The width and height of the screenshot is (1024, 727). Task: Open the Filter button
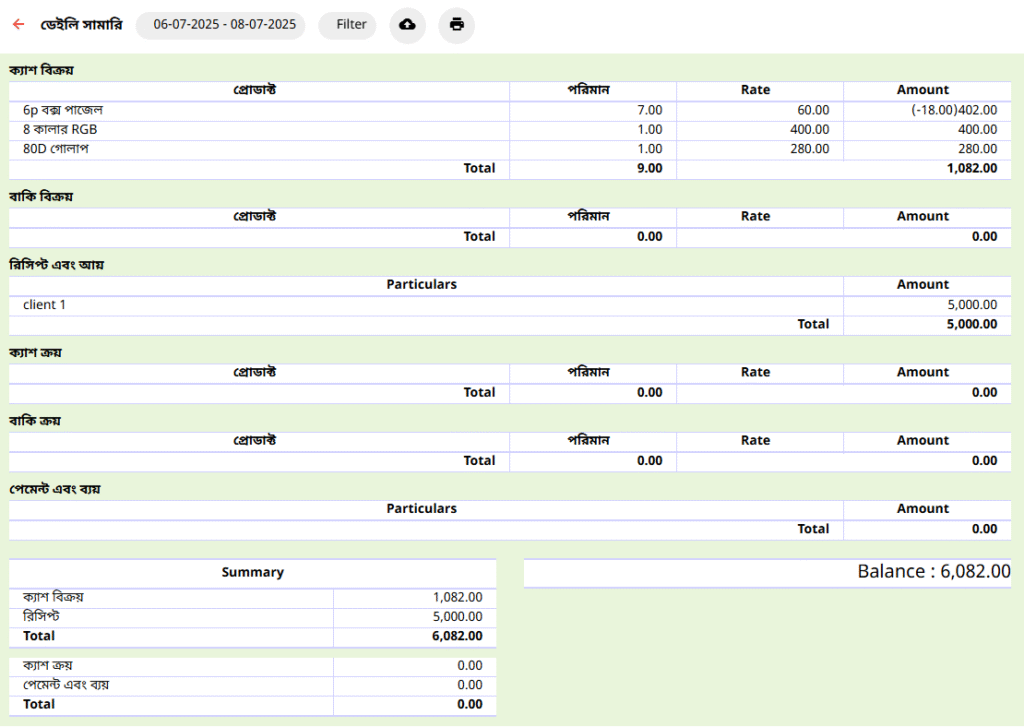tap(347, 25)
